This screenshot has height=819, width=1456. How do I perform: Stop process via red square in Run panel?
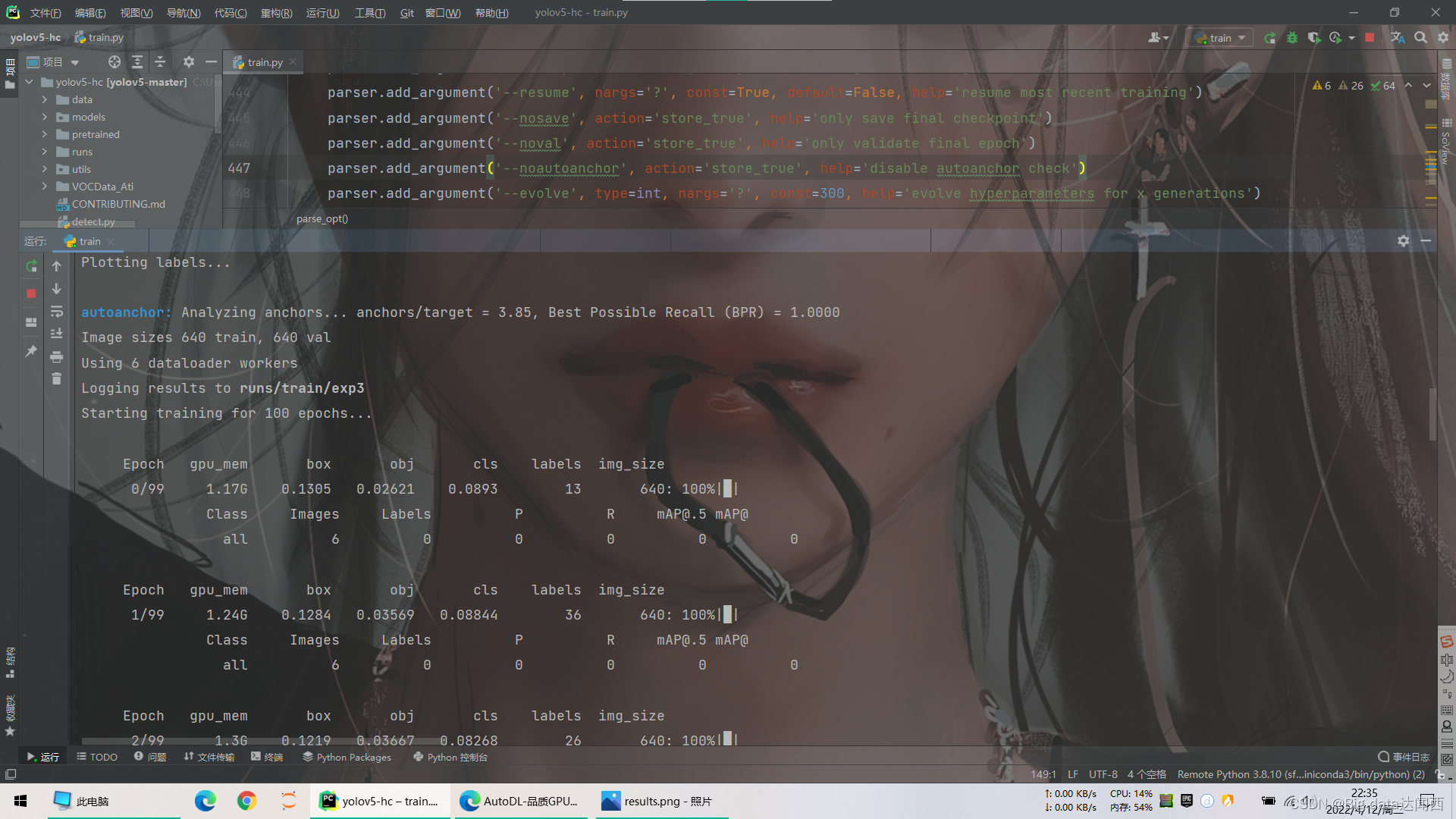click(31, 293)
